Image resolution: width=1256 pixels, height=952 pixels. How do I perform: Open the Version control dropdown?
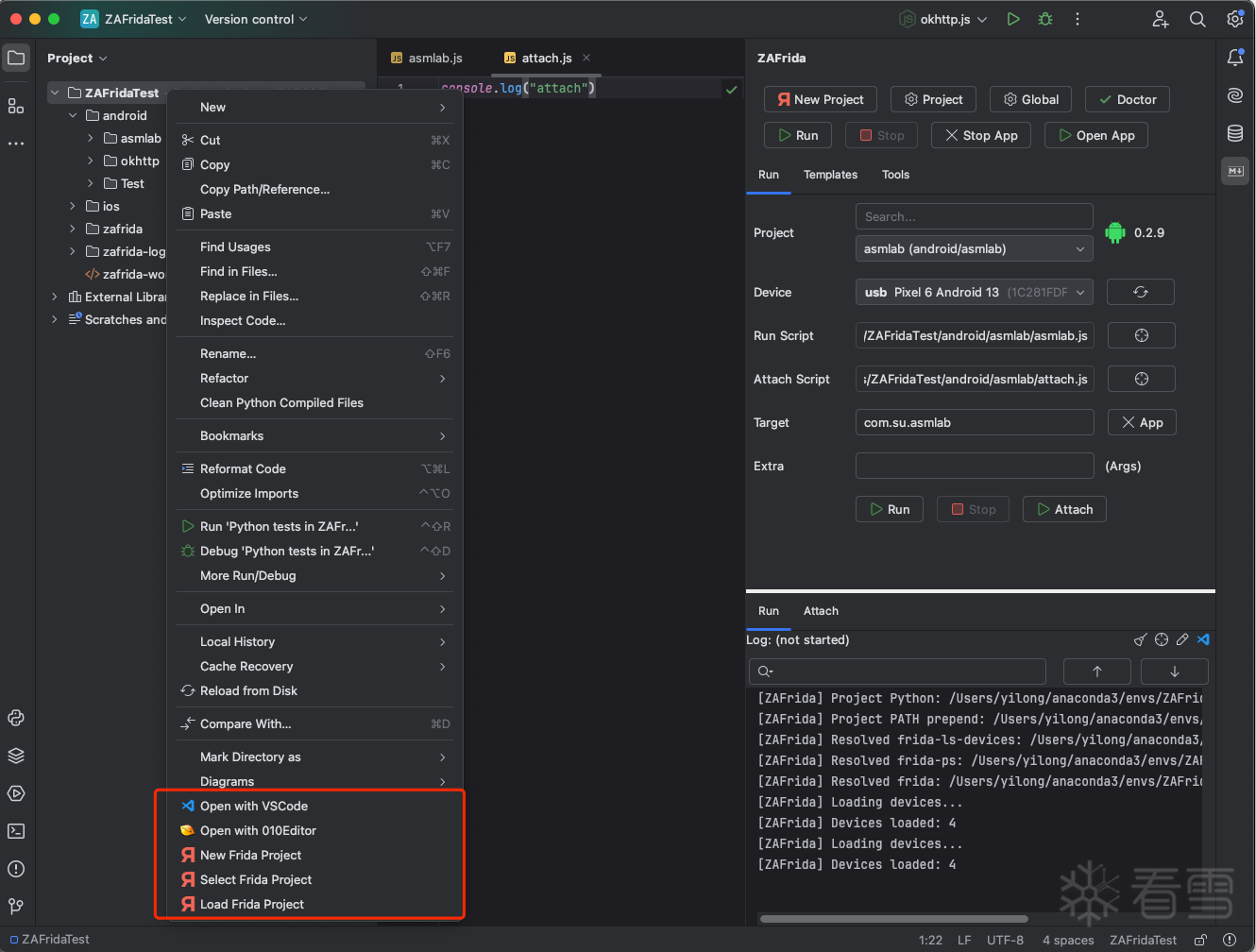pos(256,19)
